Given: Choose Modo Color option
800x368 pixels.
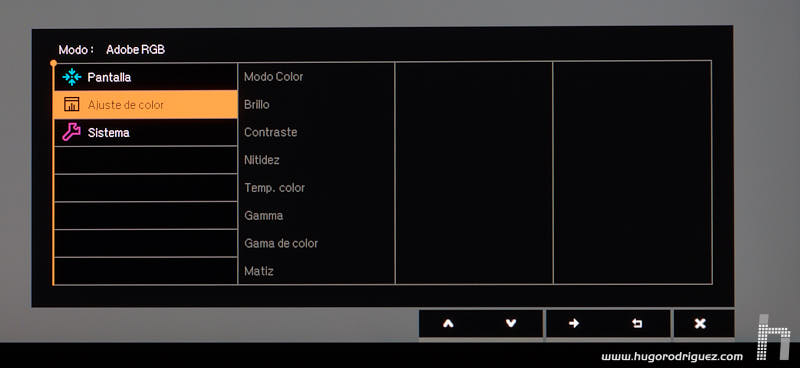Looking at the screenshot, I should click(x=273, y=77).
